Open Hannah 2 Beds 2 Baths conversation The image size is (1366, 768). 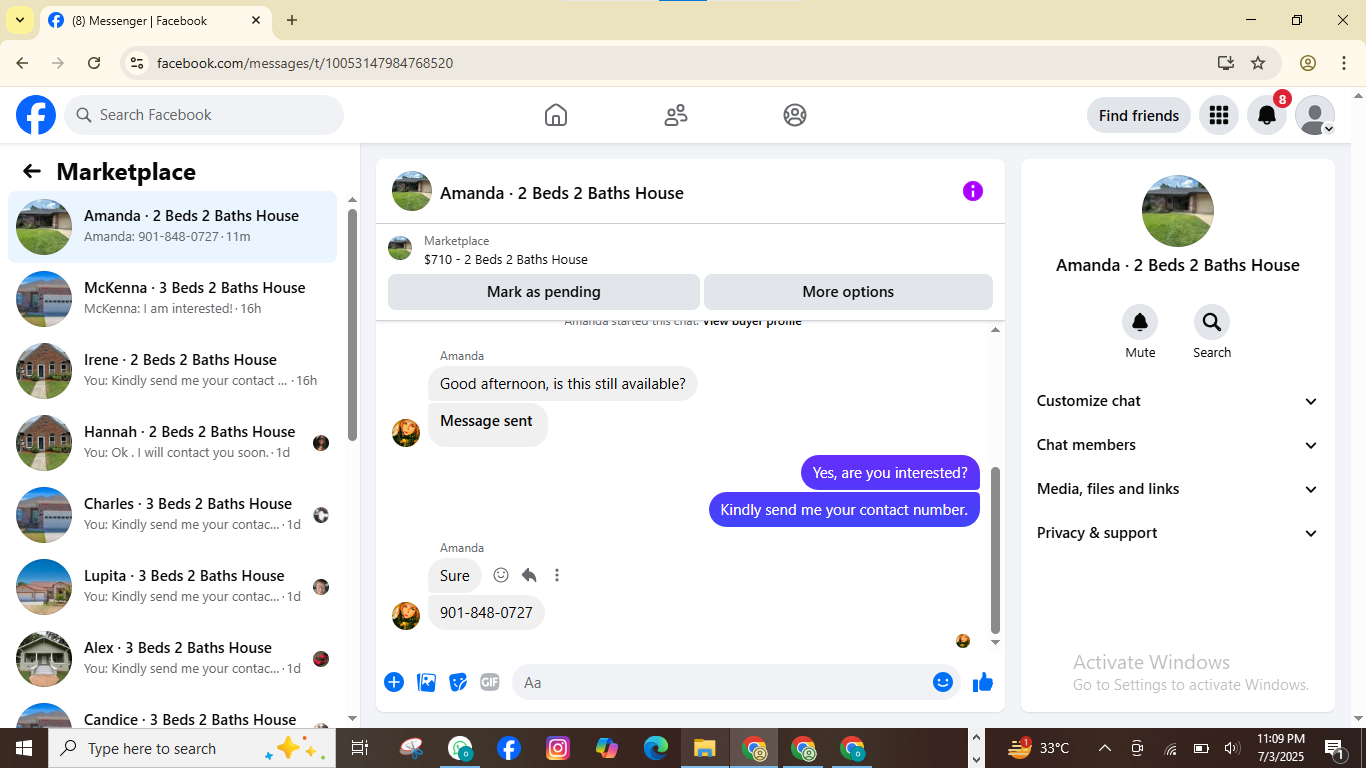(x=173, y=443)
